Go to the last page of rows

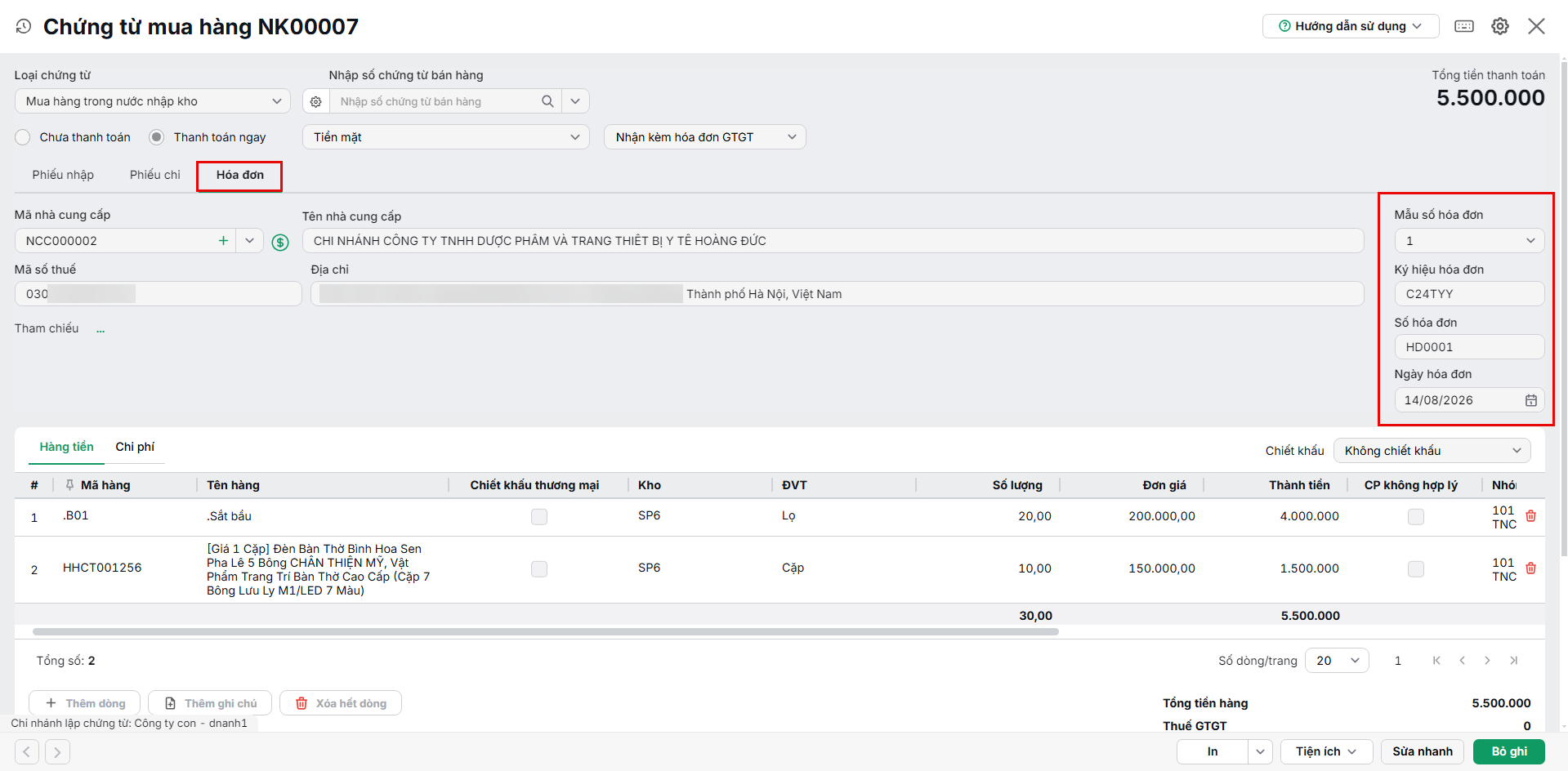click(1513, 661)
